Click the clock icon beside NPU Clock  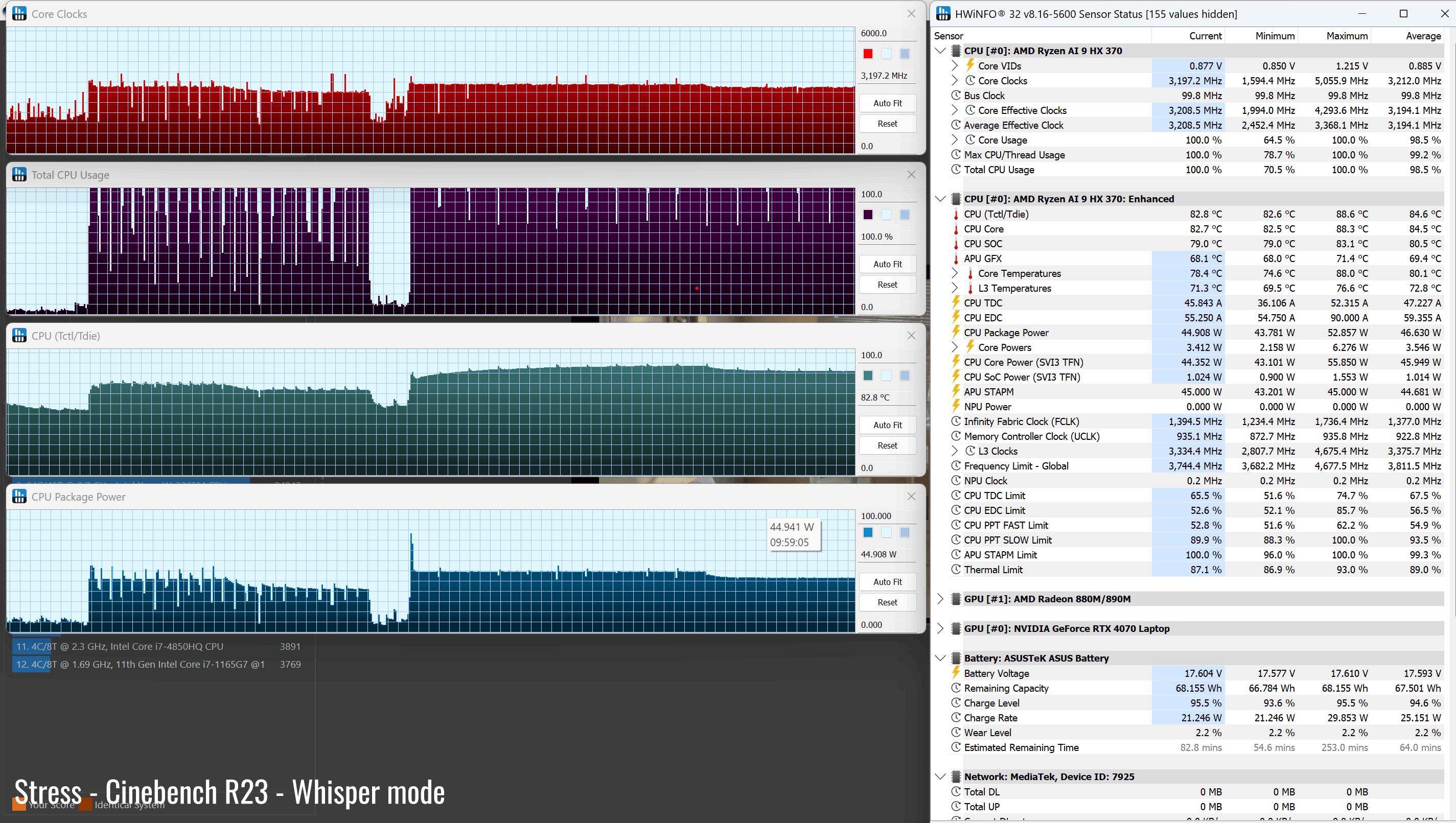coord(956,480)
